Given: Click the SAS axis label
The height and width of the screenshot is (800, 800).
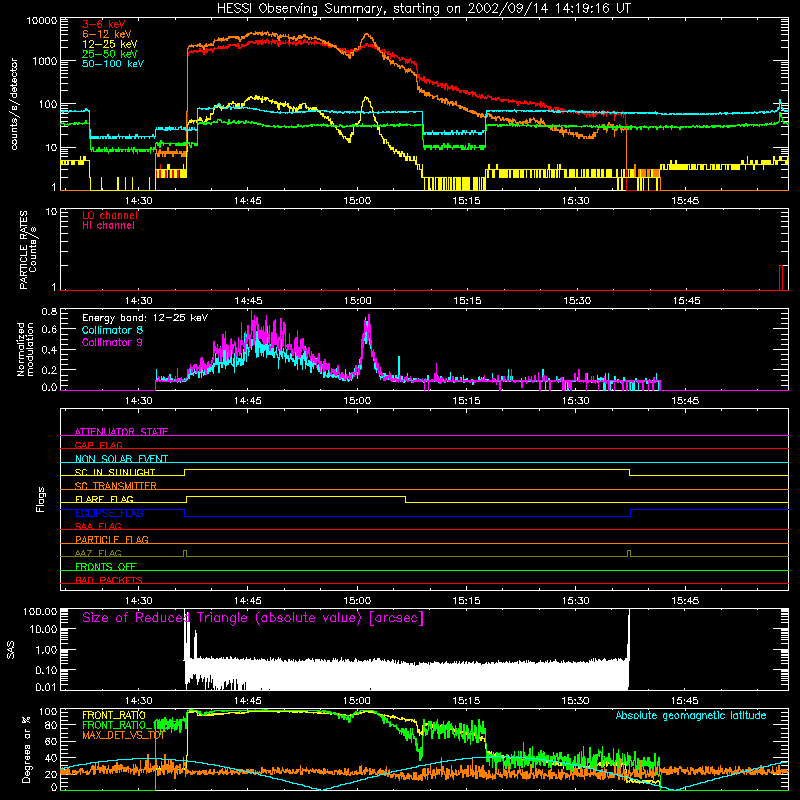Looking at the screenshot, I should pos(11,650).
